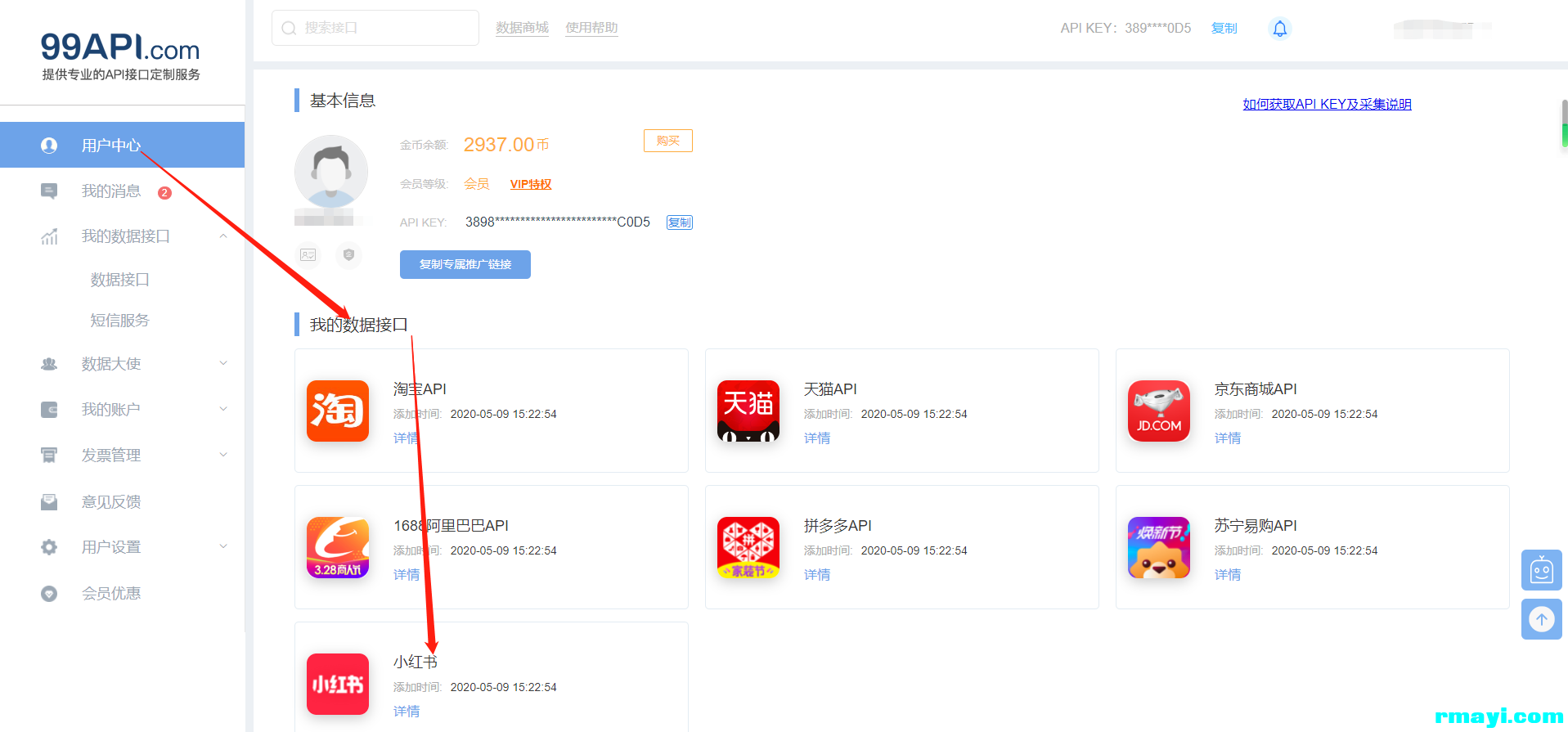This screenshot has height=732, width=1568.
Task: Open 详情 for 1688阿里巴巴API
Action: pyautogui.click(x=407, y=575)
